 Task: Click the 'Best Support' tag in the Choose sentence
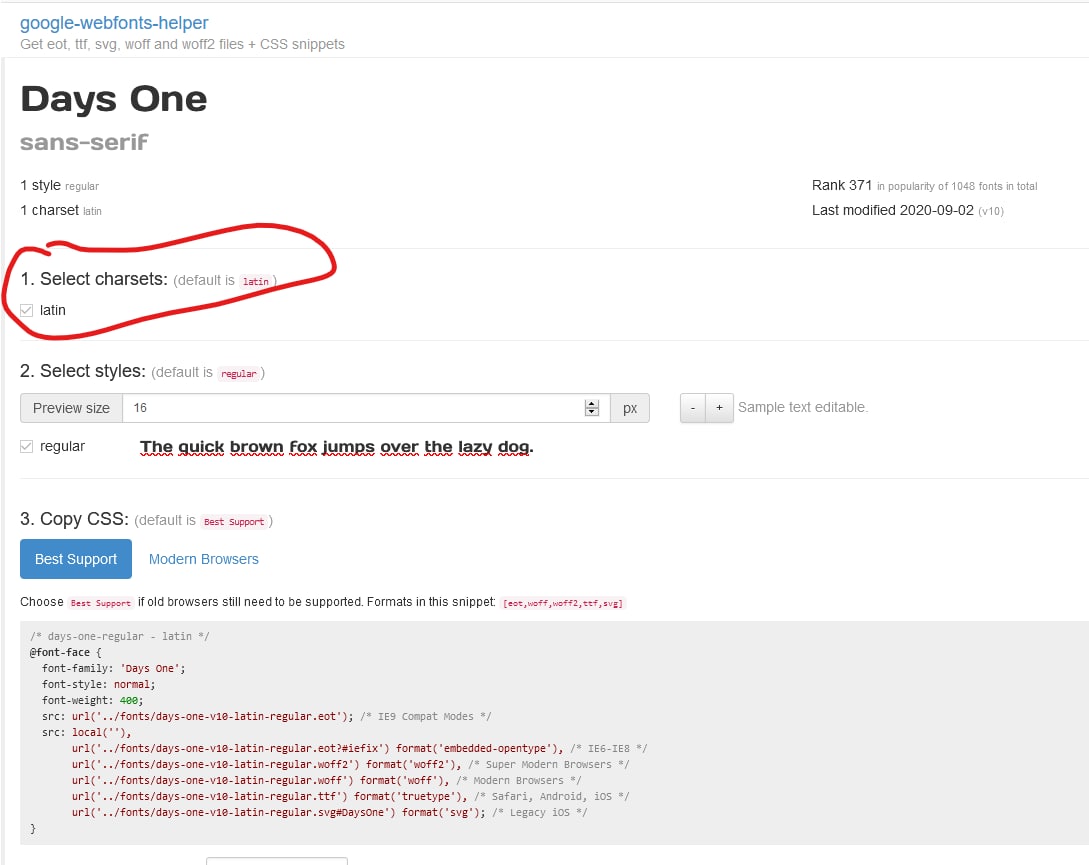point(101,603)
